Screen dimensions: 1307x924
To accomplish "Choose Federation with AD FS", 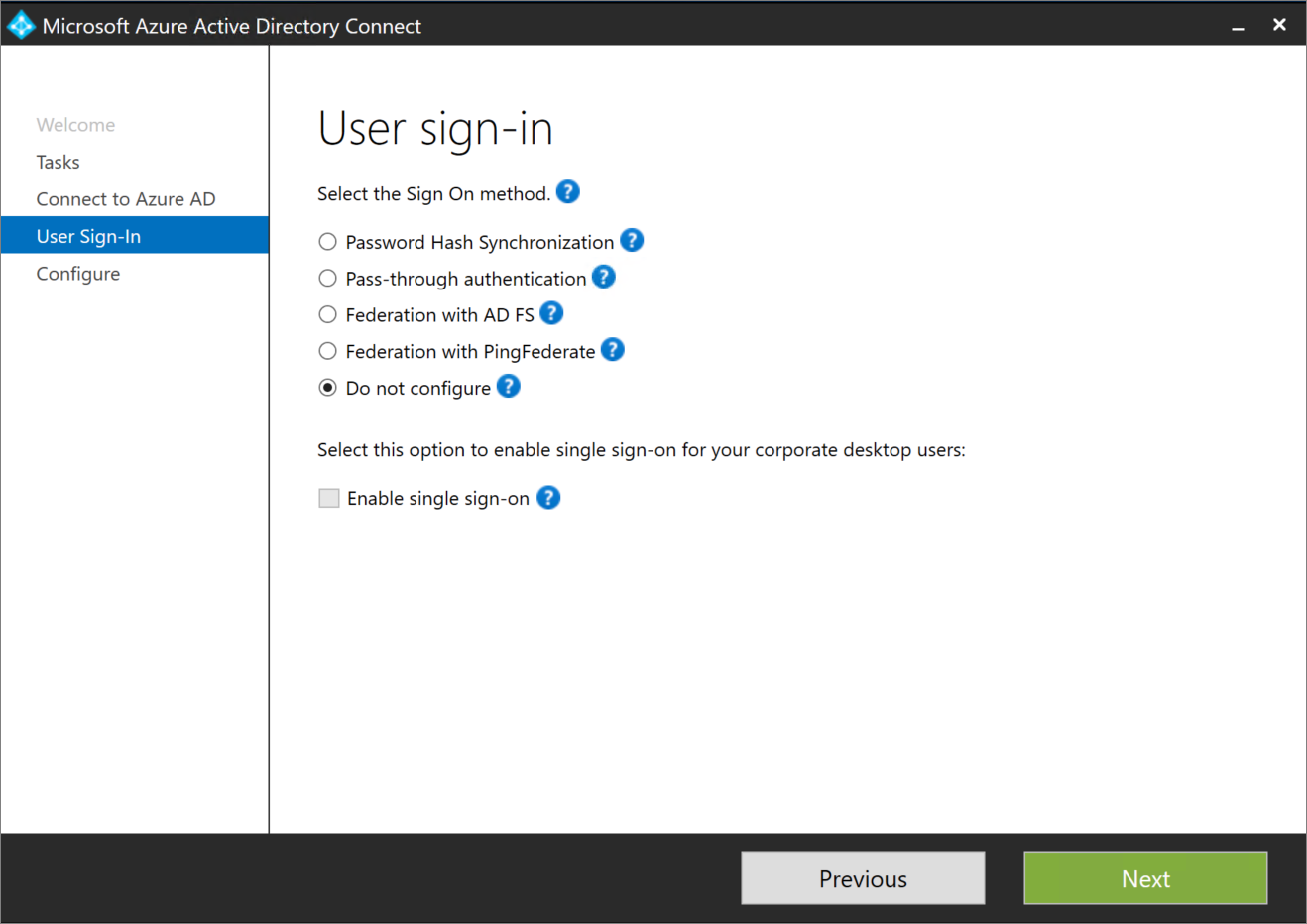I will (327, 314).
